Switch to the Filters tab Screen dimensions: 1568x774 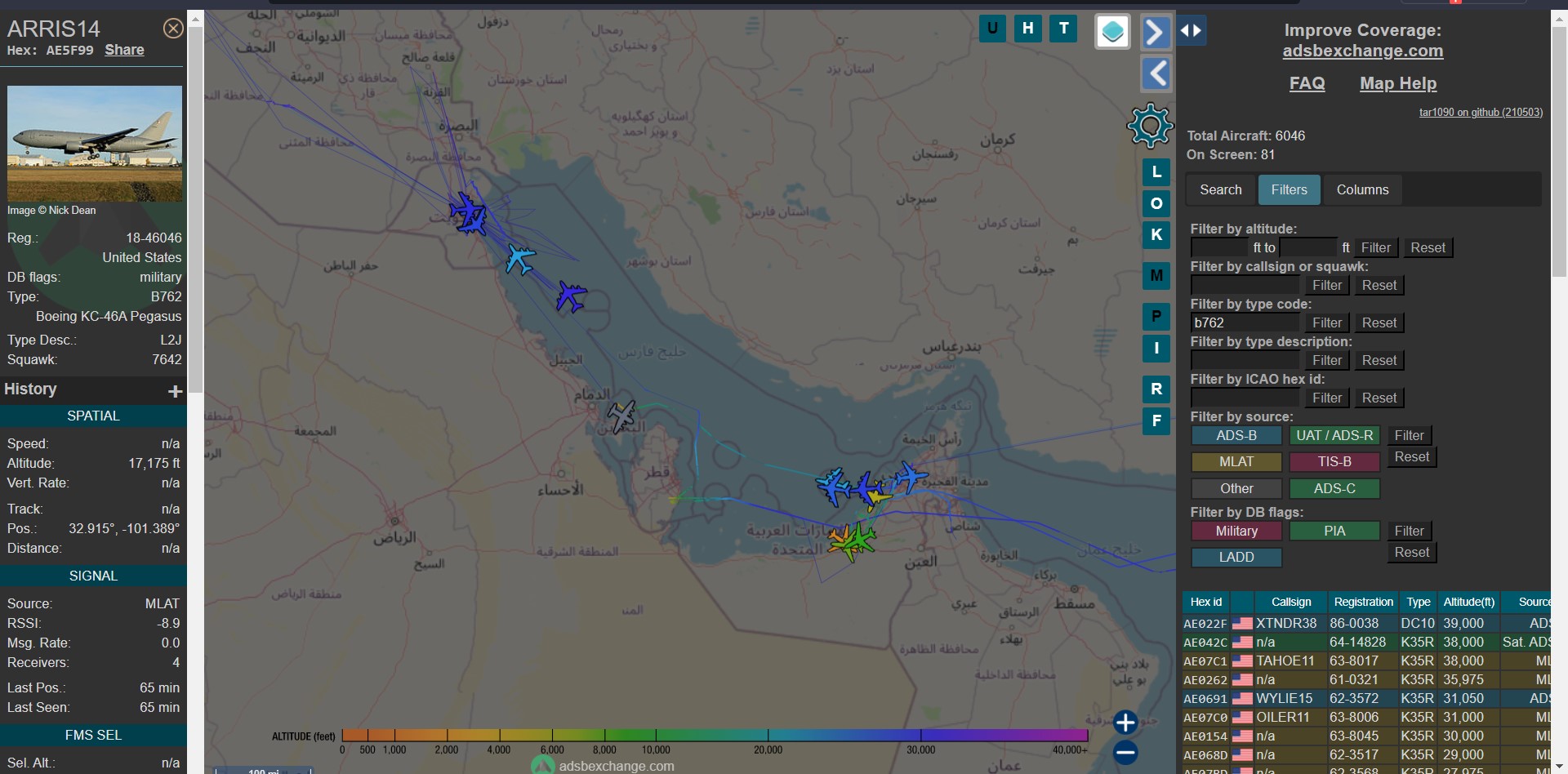tap(1289, 189)
